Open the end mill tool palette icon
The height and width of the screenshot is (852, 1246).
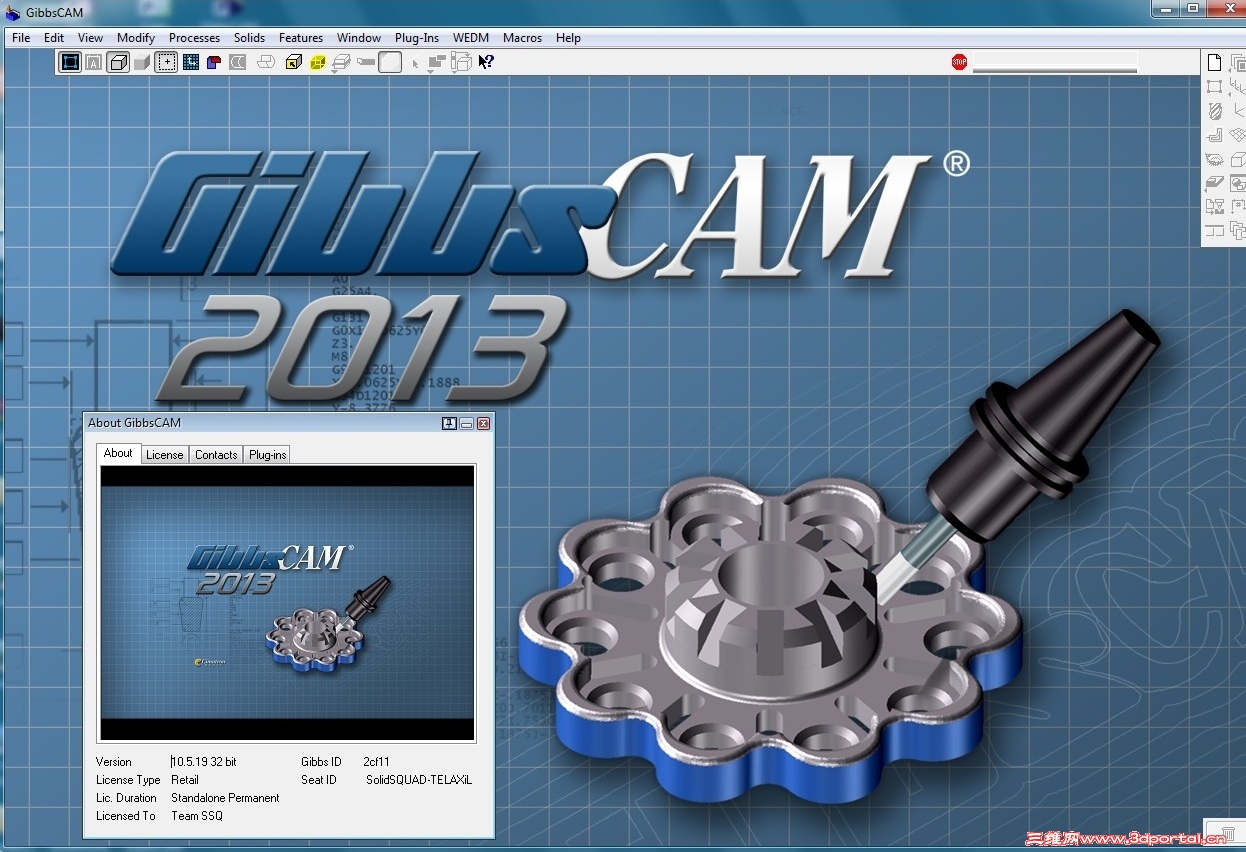(x=1214, y=110)
